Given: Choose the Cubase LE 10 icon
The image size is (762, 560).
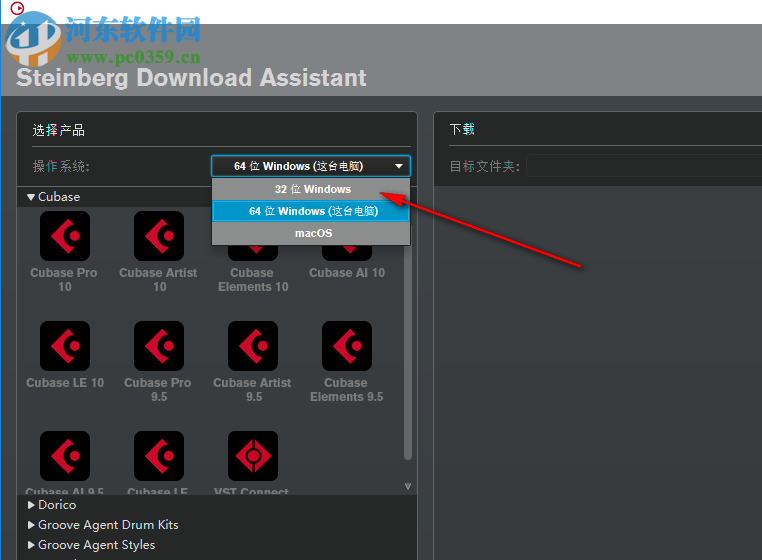Looking at the screenshot, I should click(65, 346).
